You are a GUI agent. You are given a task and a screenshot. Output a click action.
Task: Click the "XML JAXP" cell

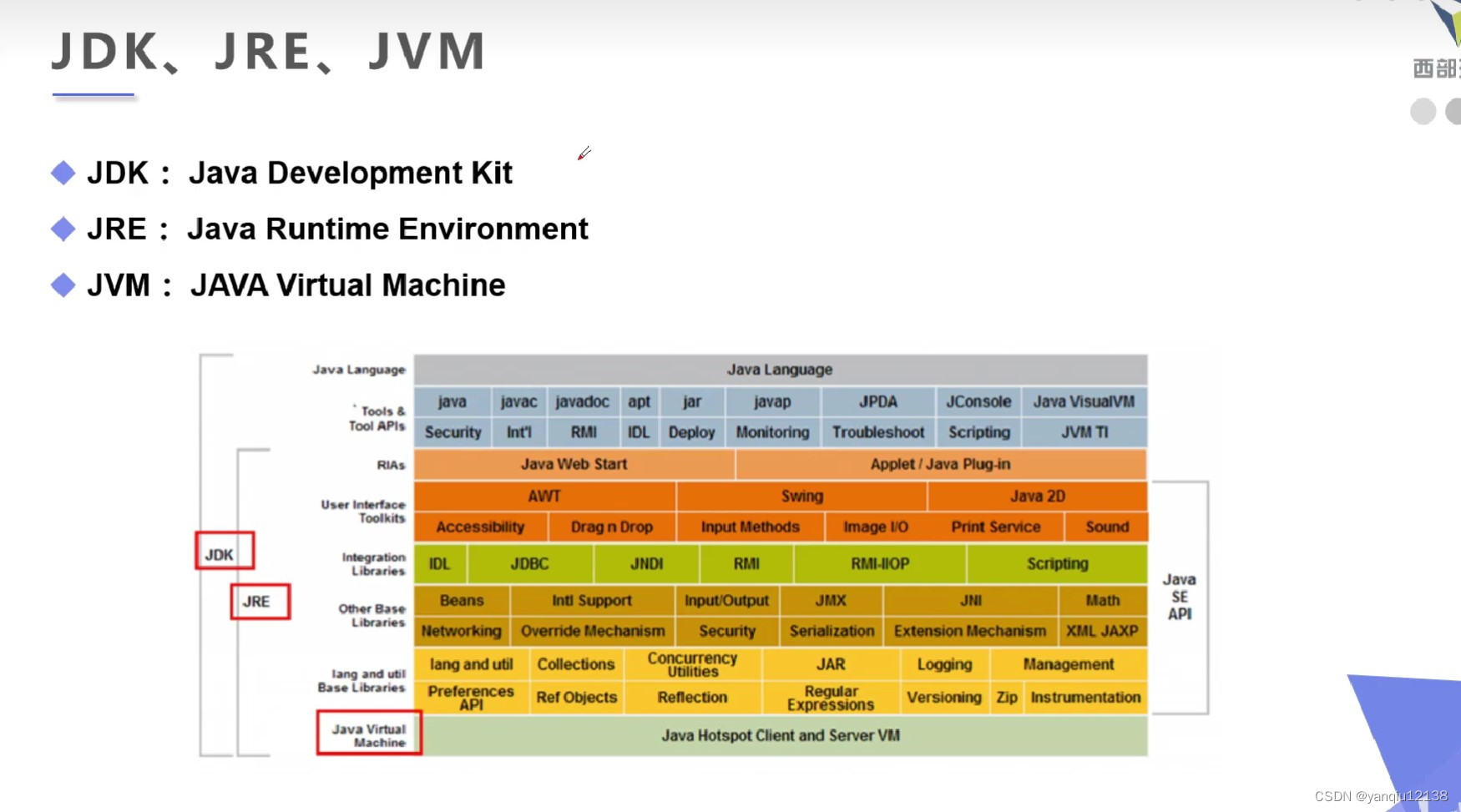(1102, 631)
